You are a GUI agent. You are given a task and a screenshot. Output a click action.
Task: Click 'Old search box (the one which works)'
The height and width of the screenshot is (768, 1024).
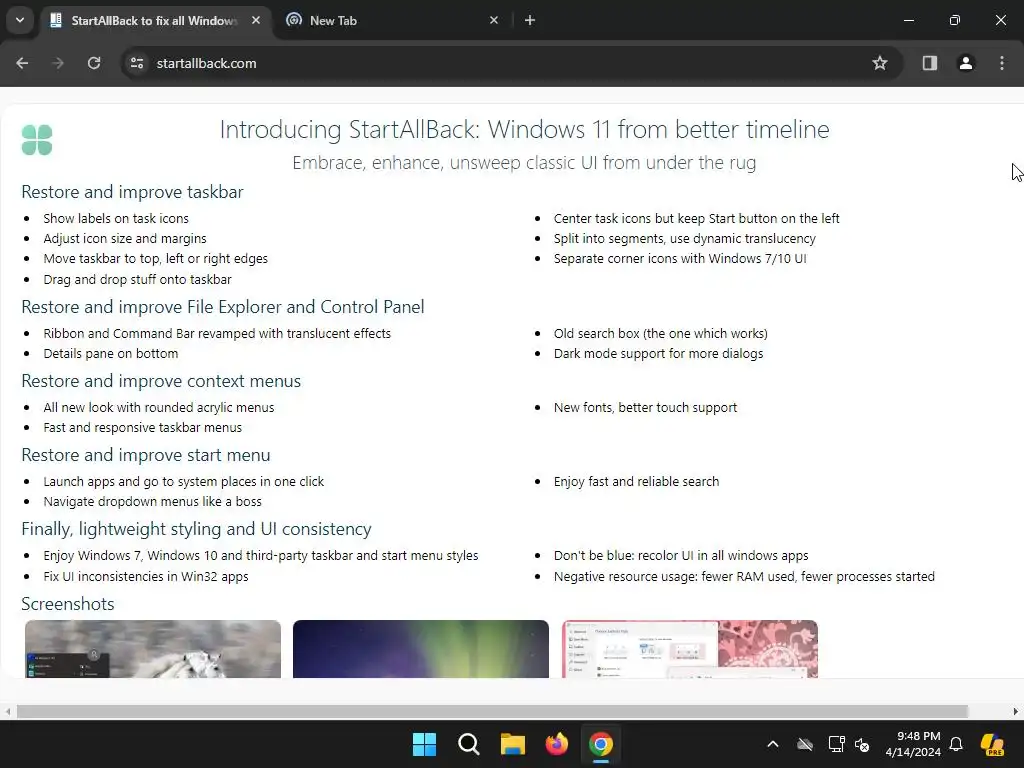[661, 333]
